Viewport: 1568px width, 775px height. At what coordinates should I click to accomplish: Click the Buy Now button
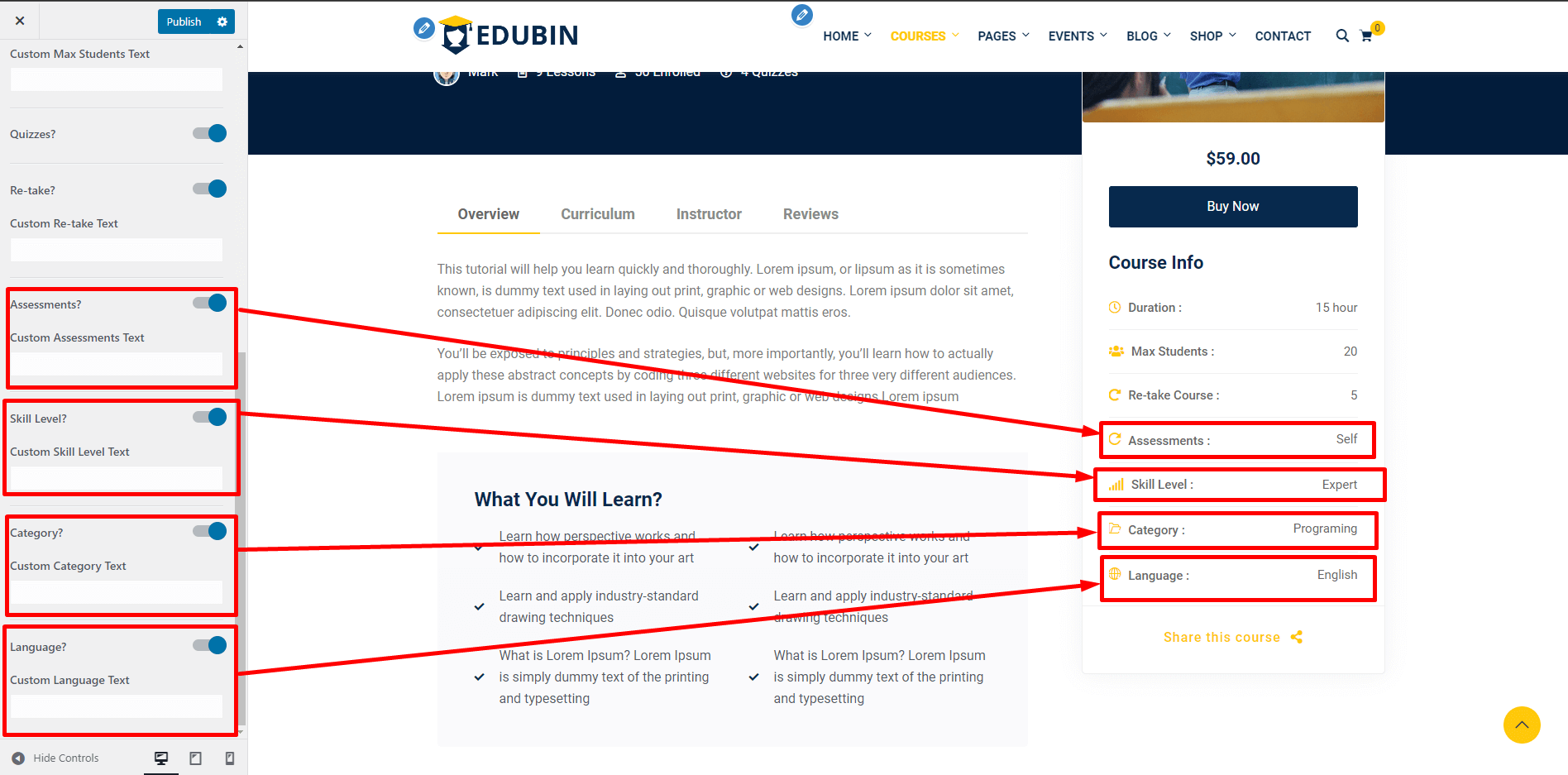(x=1232, y=207)
